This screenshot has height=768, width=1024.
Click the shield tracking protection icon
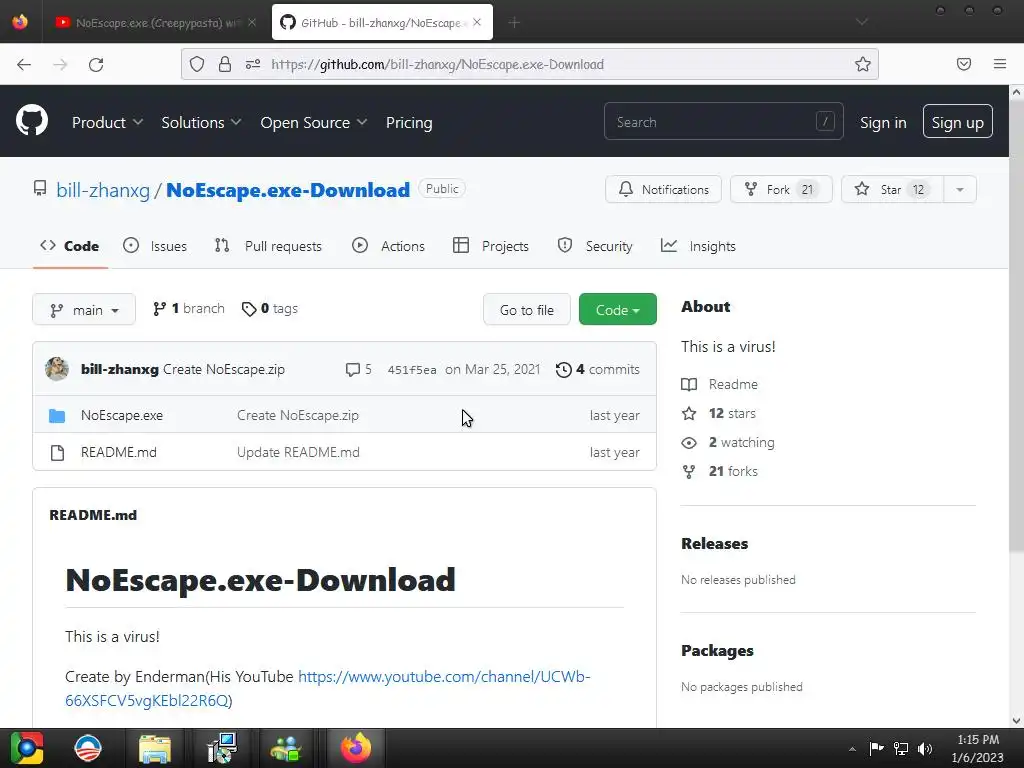point(197,64)
